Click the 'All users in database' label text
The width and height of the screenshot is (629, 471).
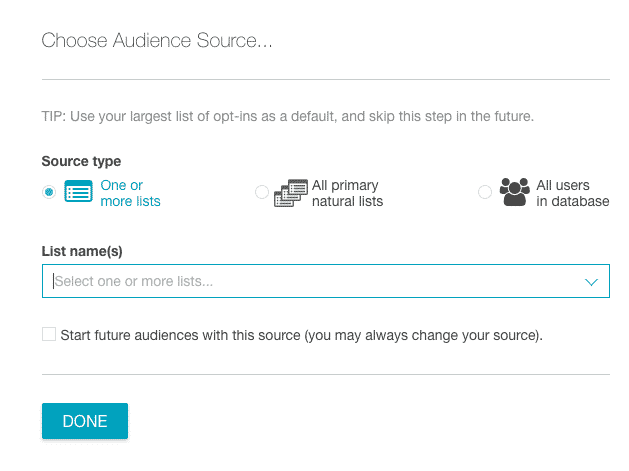[x=572, y=193]
